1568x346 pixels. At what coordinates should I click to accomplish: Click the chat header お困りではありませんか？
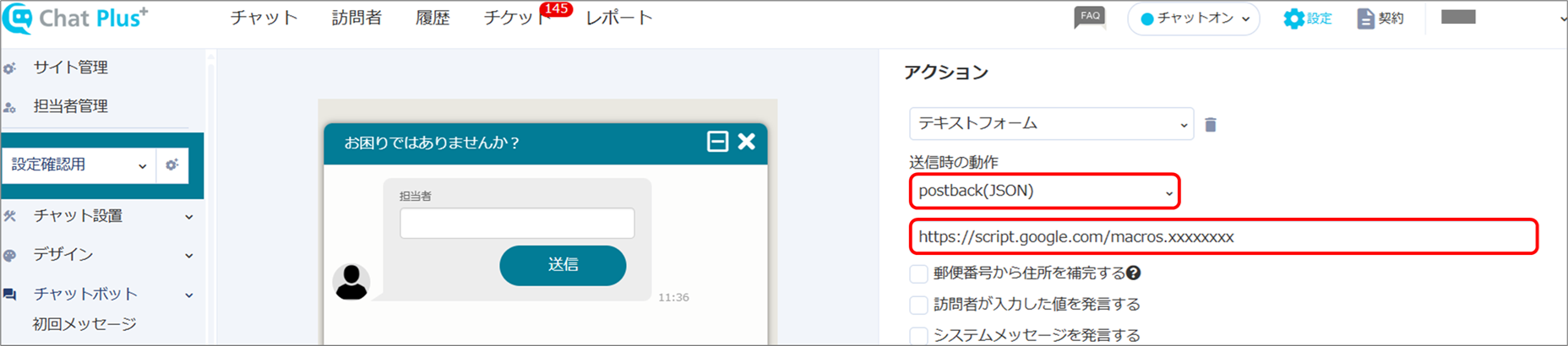pos(432,143)
